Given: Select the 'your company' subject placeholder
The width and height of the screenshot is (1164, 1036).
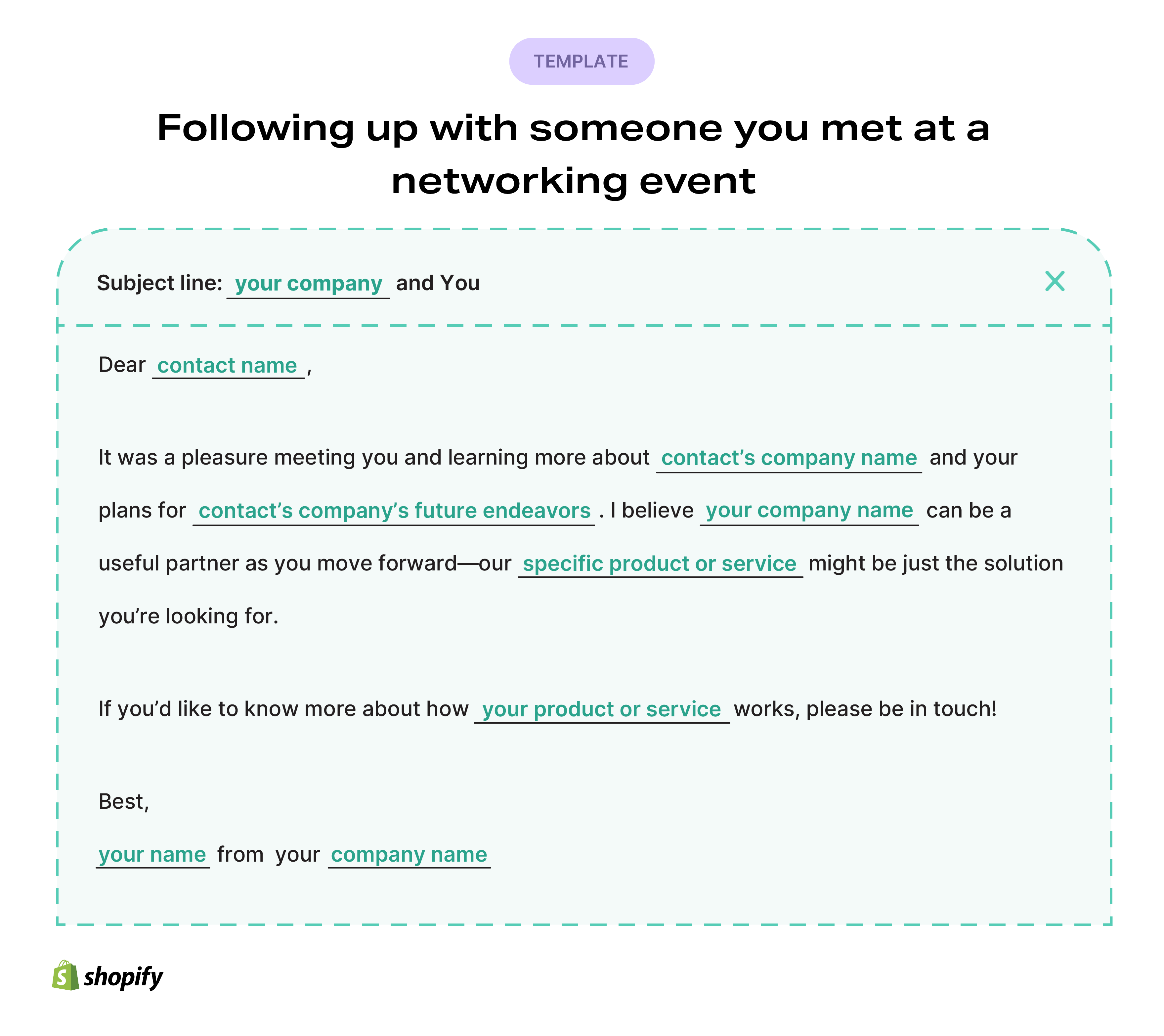Looking at the screenshot, I should [308, 284].
